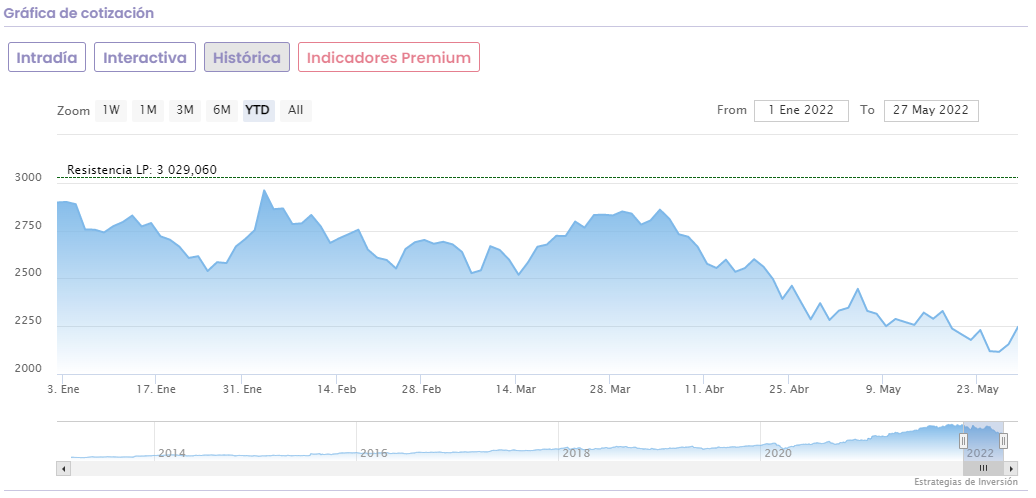Click the From date field
The image size is (1036, 498).
tap(801, 110)
